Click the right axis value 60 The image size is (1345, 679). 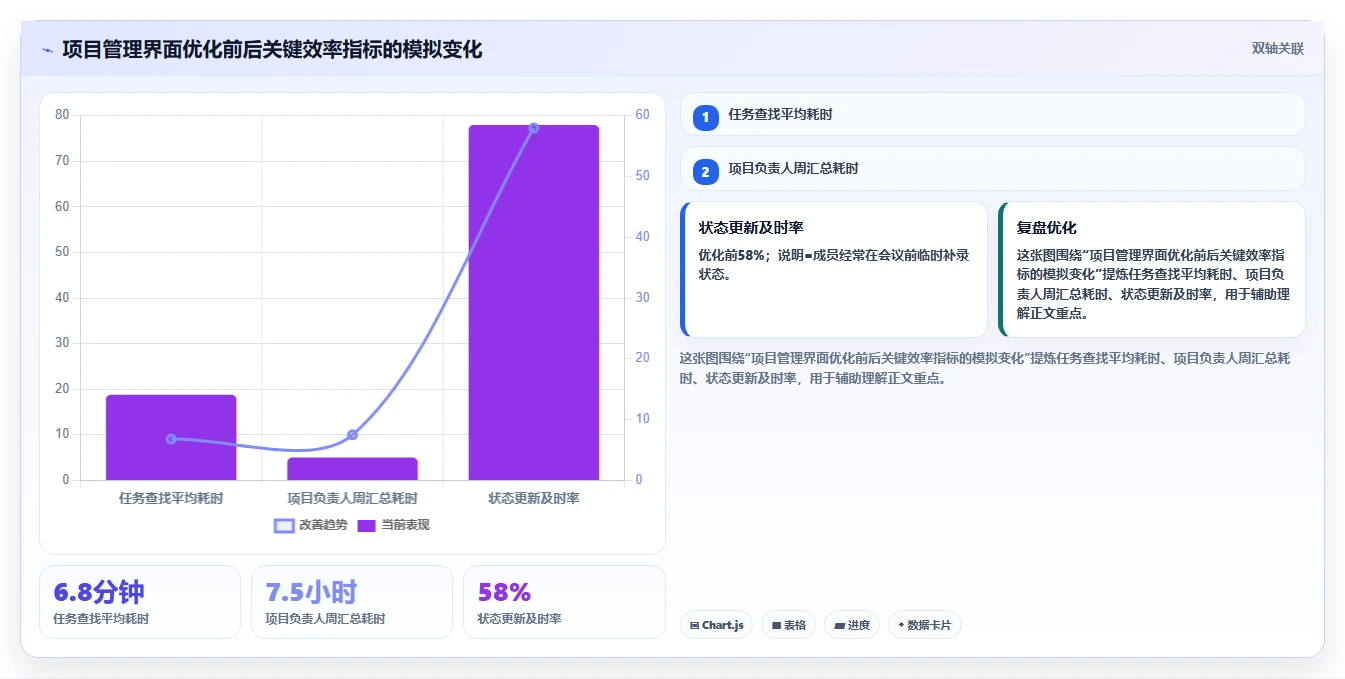tap(642, 115)
